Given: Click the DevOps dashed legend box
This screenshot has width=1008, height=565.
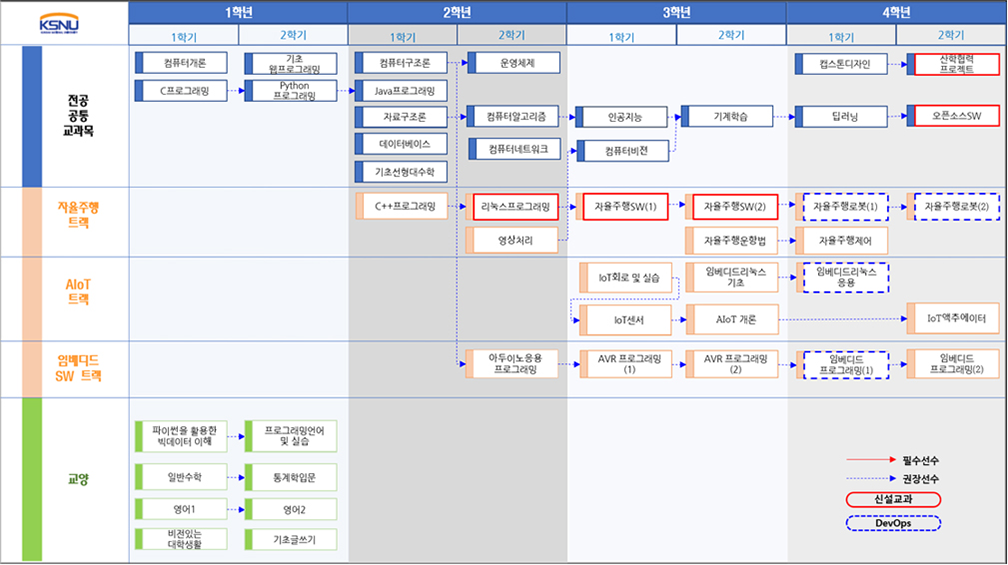Looking at the screenshot, I should pos(892,523).
